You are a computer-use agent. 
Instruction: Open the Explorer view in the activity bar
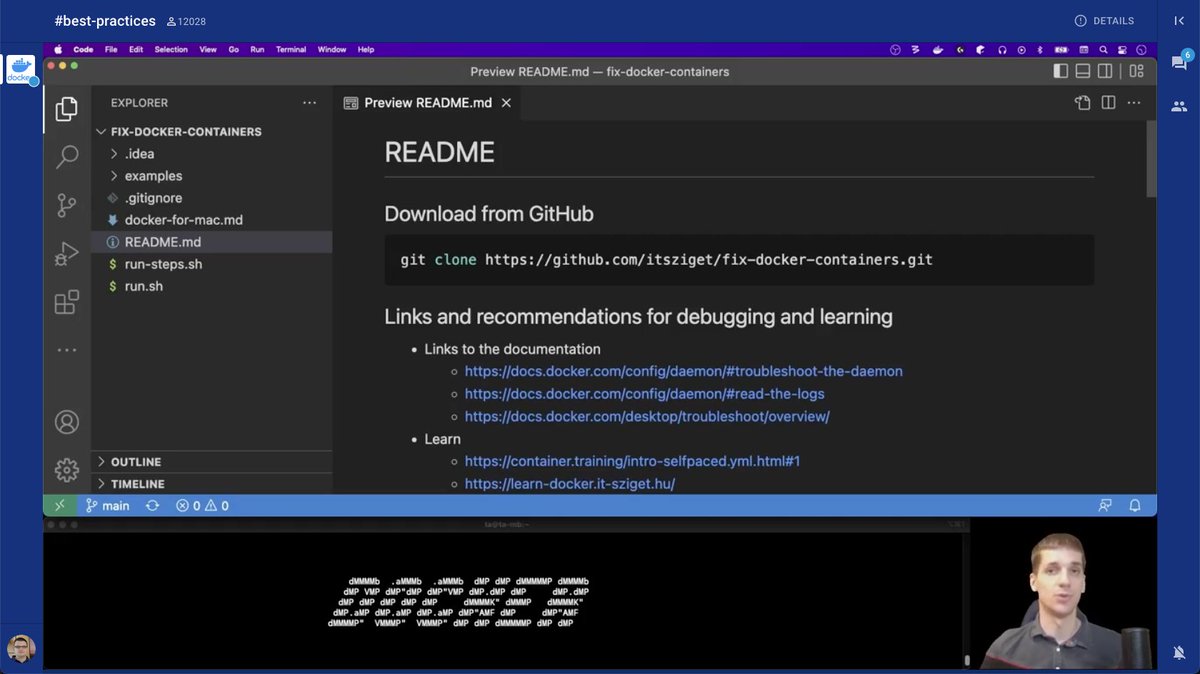67,109
